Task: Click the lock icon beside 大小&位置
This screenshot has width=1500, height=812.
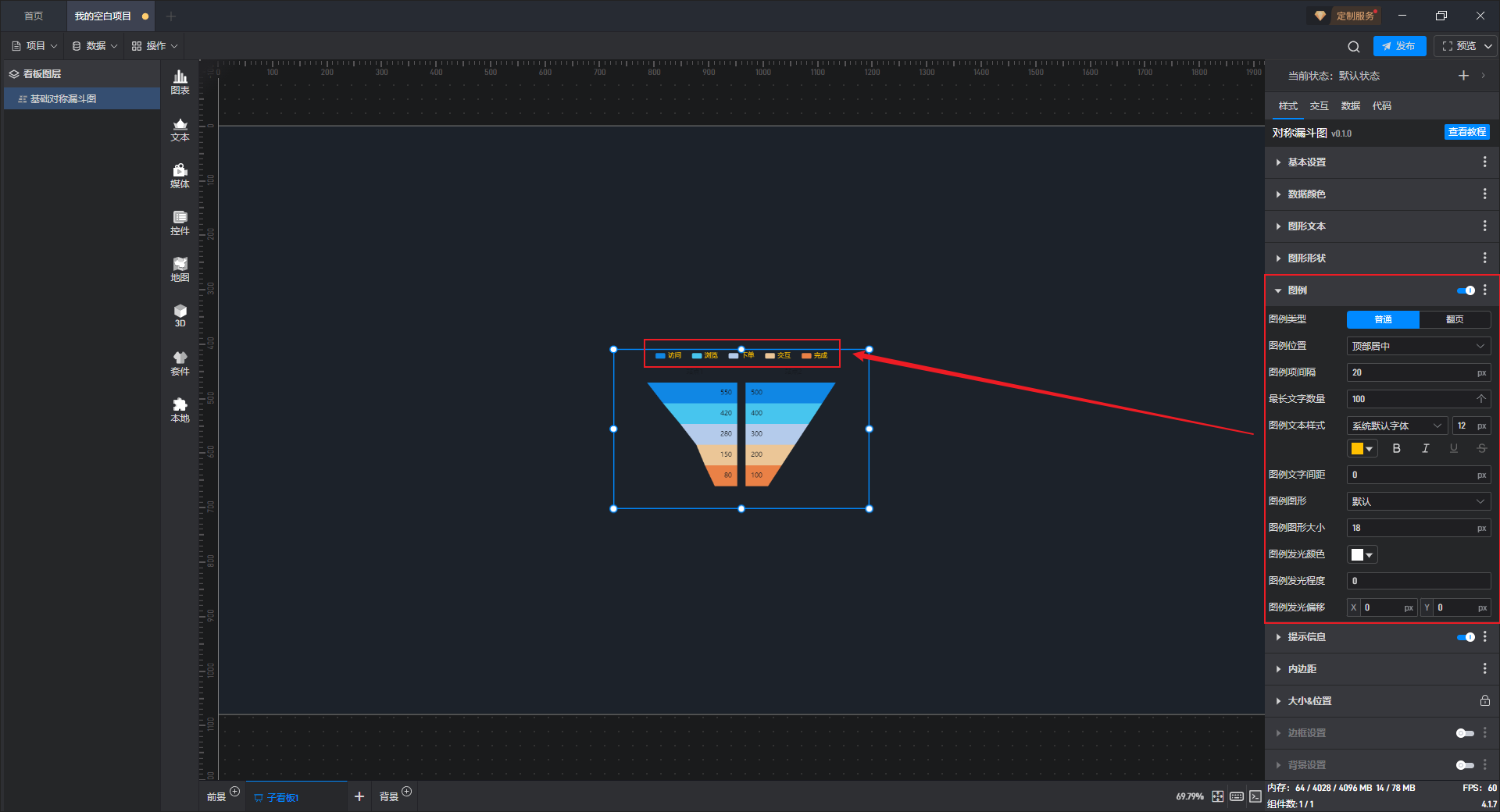Action: [1484, 701]
